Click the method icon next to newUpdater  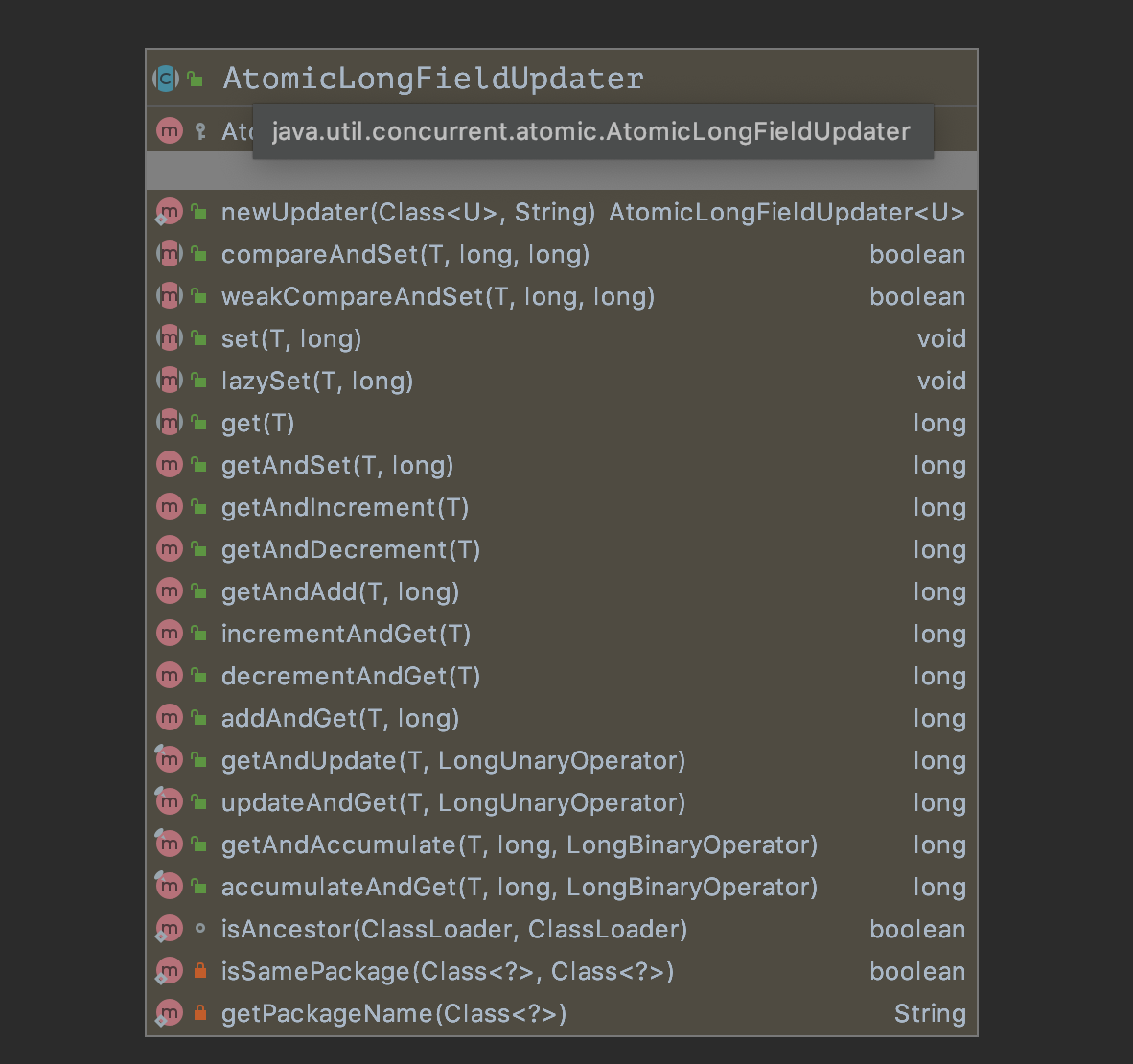[x=169, y=212]
